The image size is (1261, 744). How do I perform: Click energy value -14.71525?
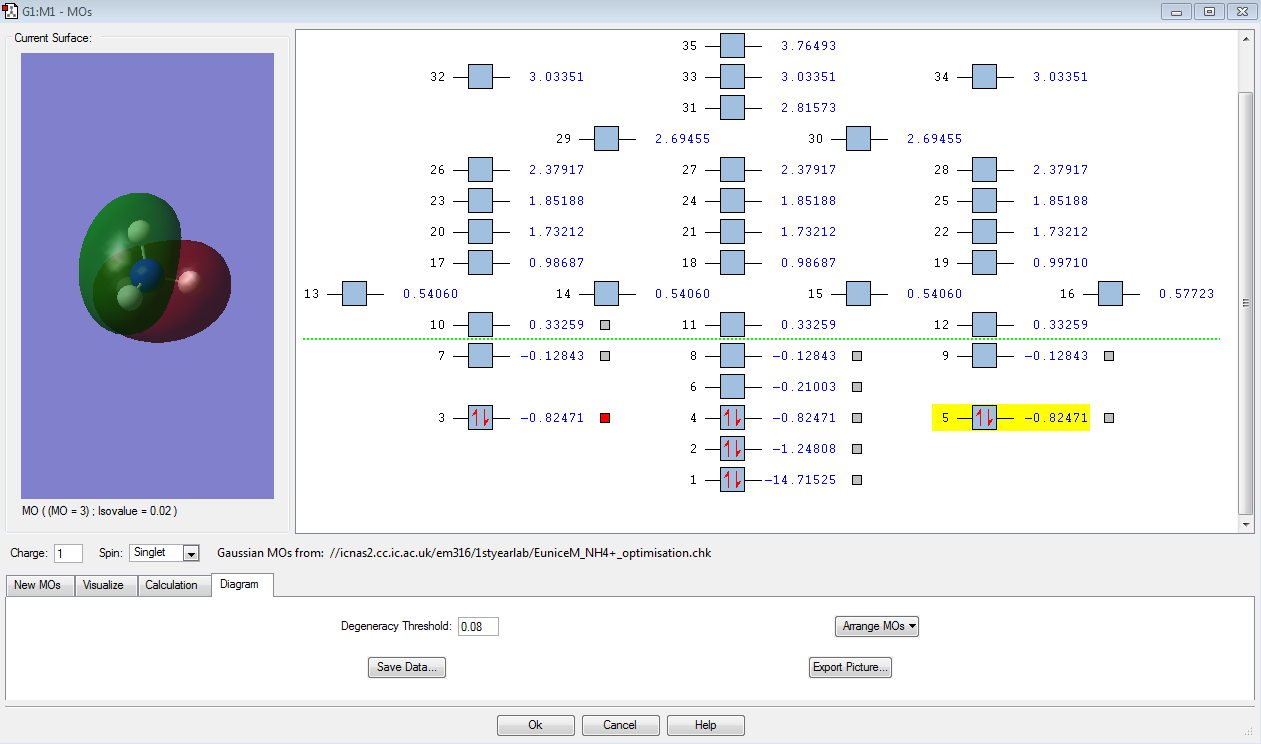click(x=800, y=480)
